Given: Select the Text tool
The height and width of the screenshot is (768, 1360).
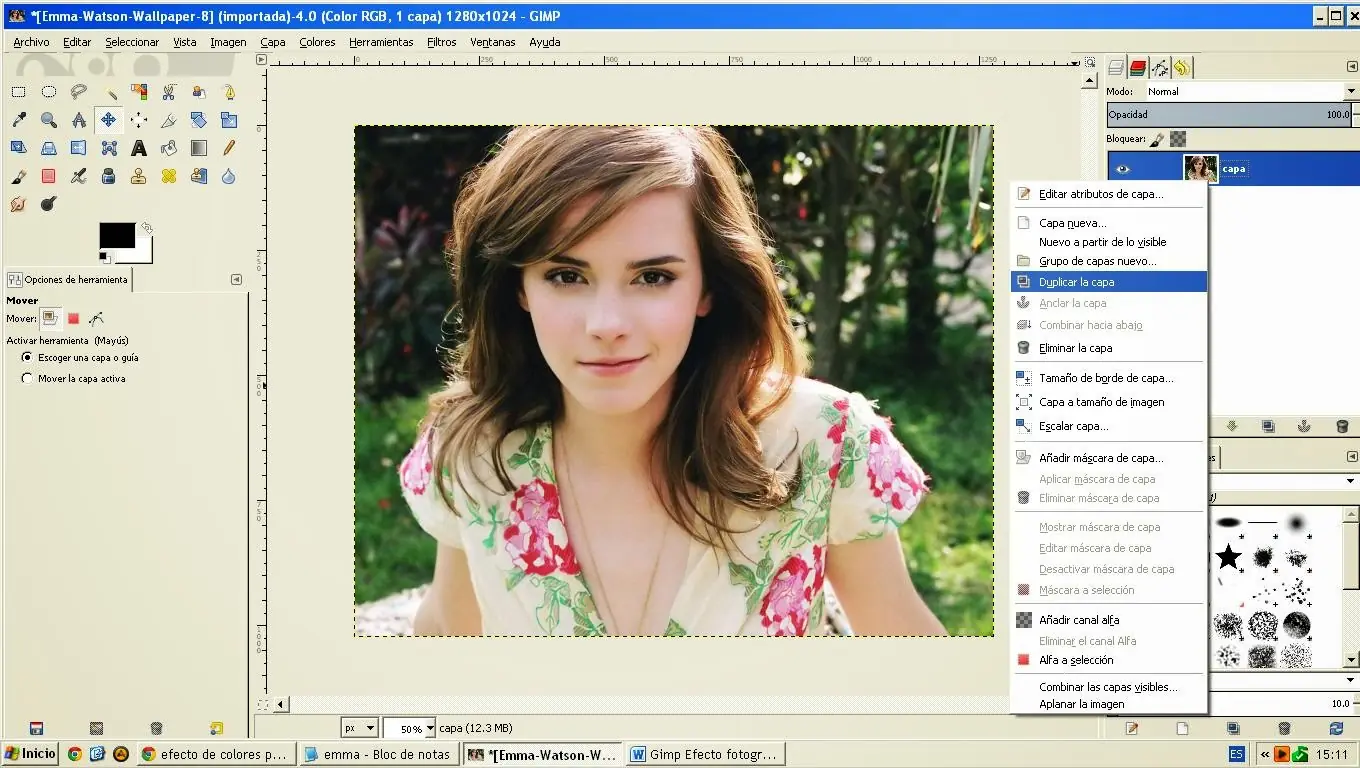Looking at the screenshot, I should point(139,148).
